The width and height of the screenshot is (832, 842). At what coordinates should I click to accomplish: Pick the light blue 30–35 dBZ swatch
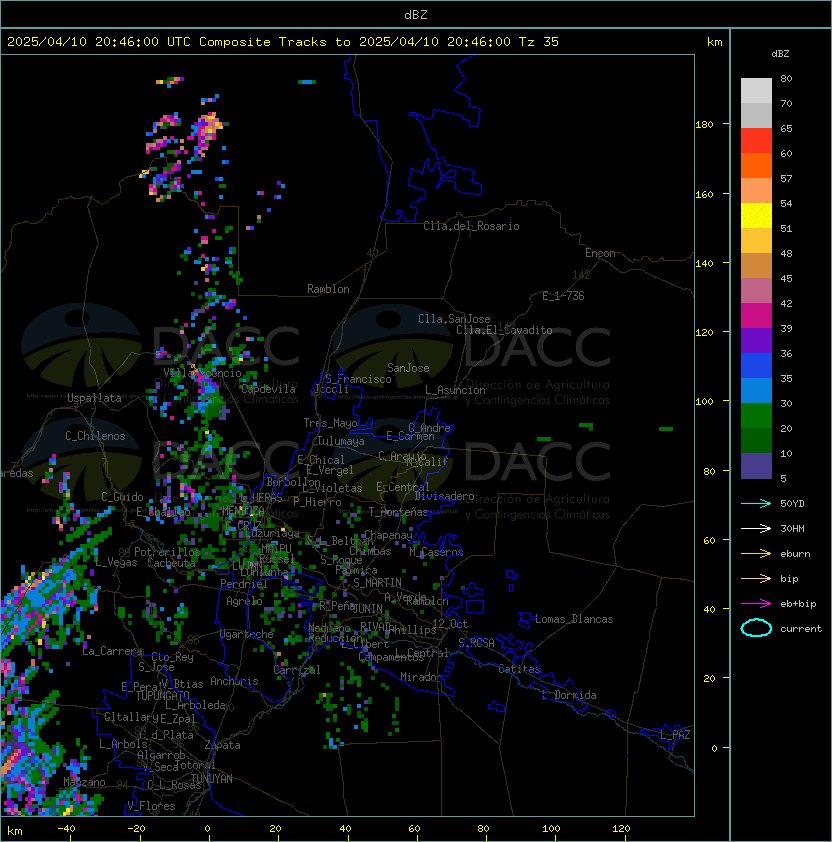point(756,391)
